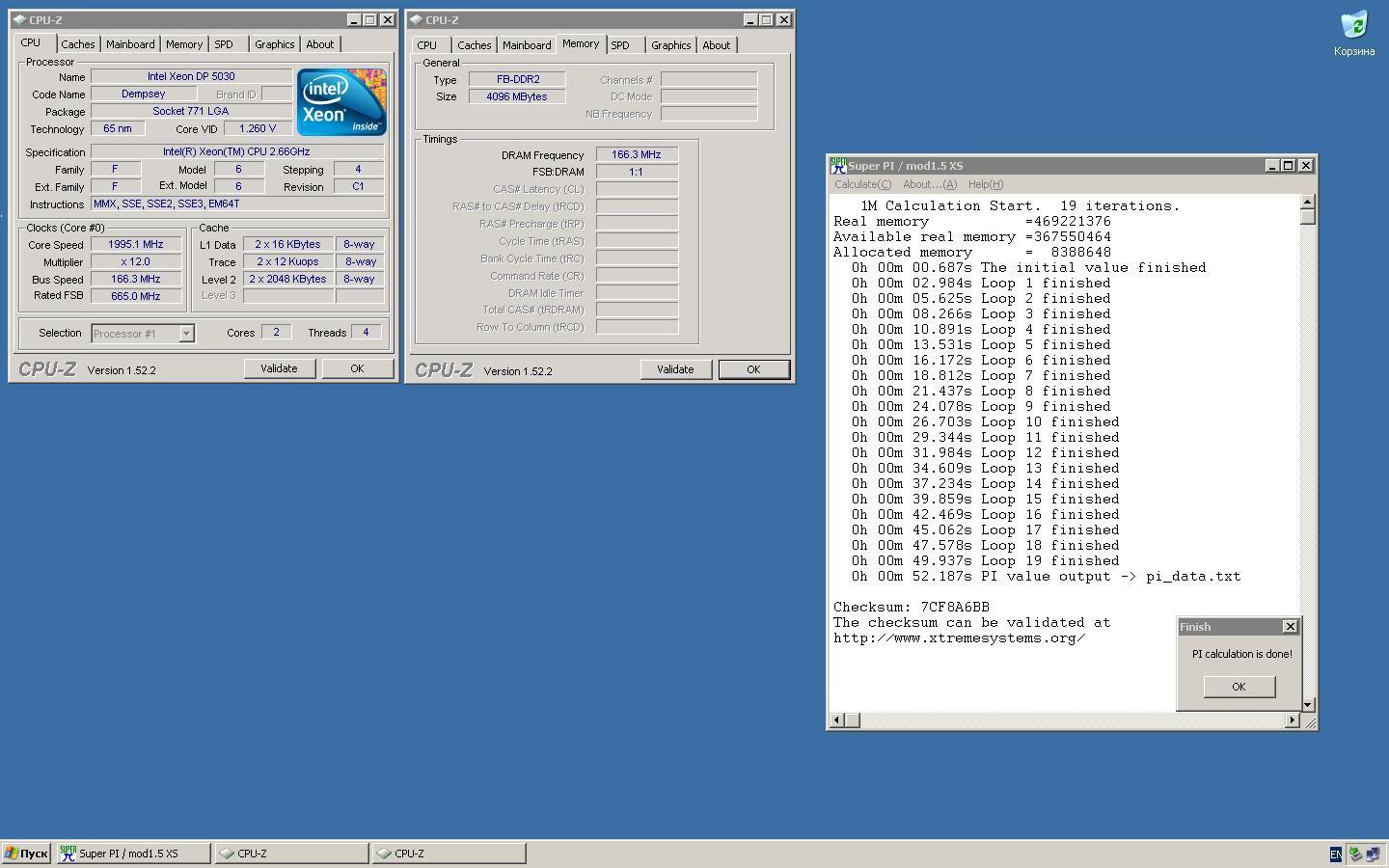
Task: Close the Finish dialog
Action: click(1290, 627)
